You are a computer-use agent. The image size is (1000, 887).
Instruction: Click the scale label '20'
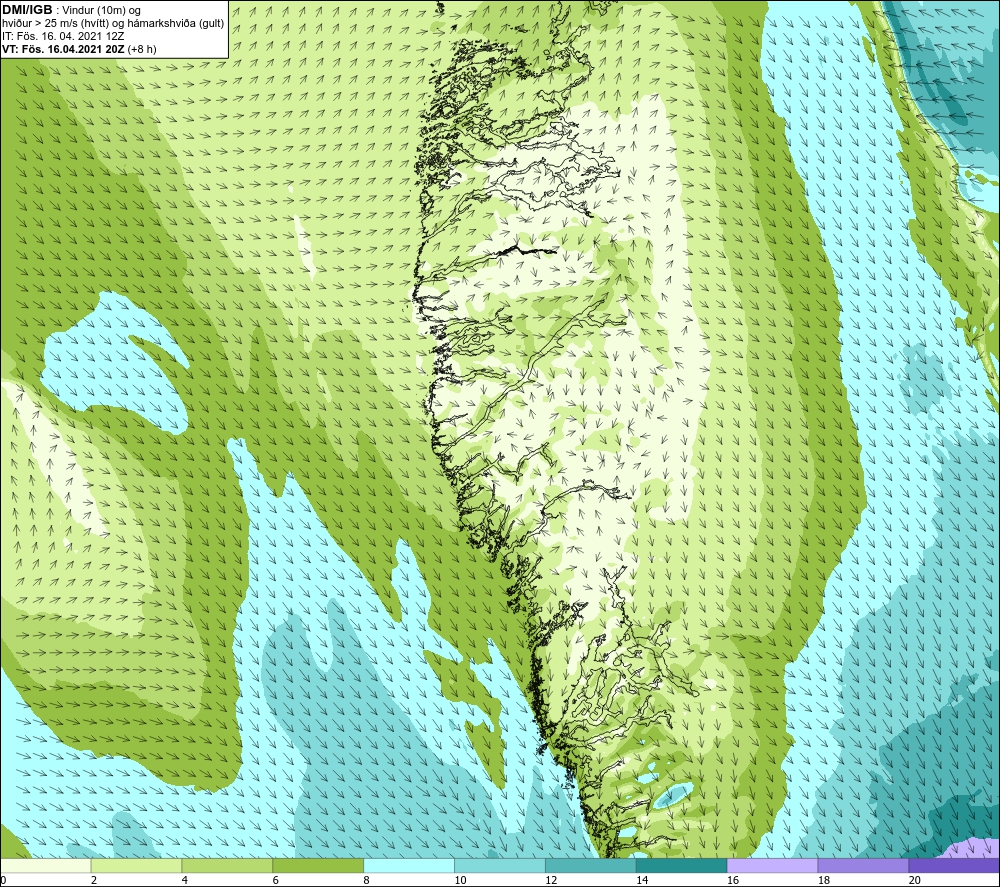915,880
